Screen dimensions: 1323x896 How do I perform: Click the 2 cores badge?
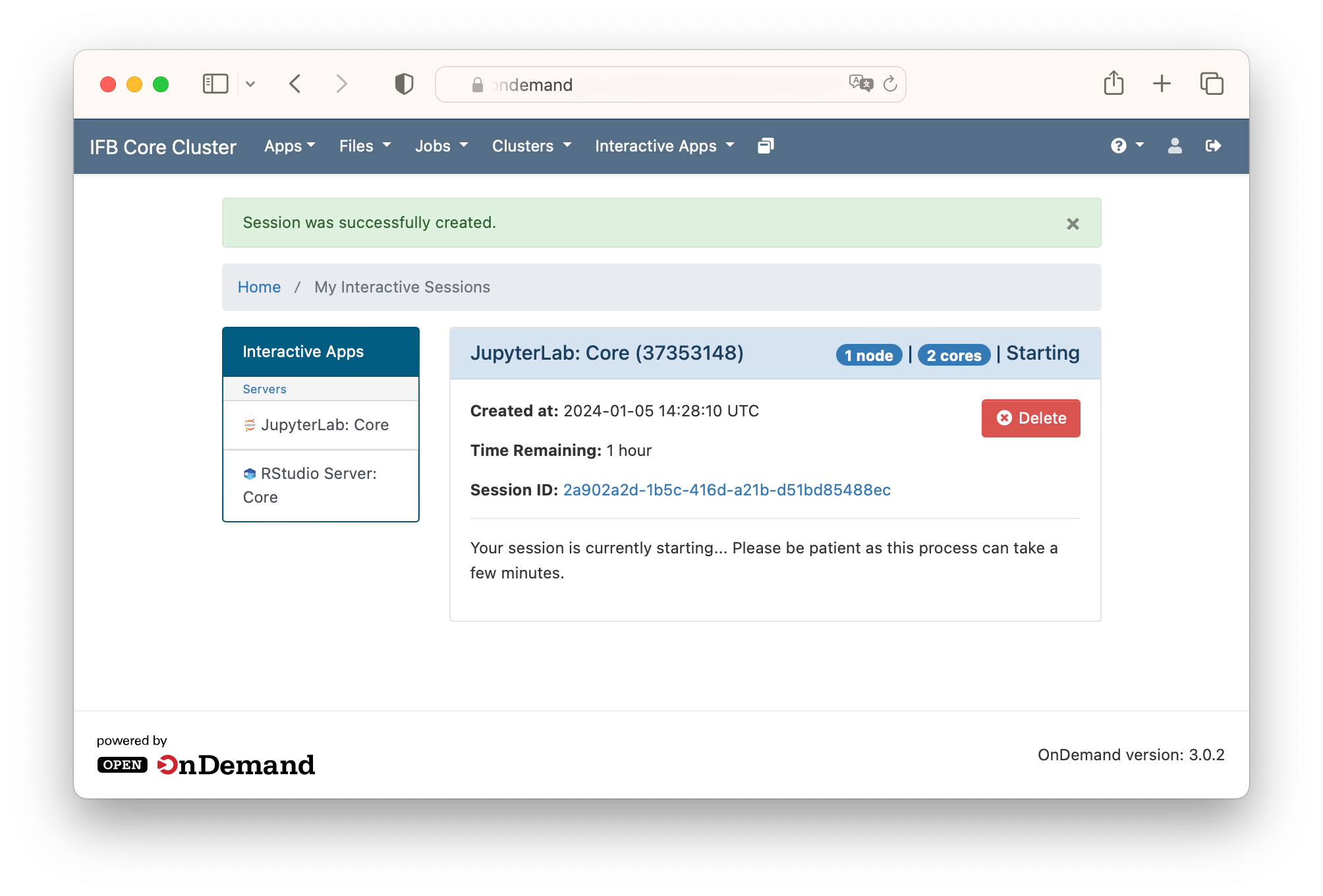tap(954, 355)
